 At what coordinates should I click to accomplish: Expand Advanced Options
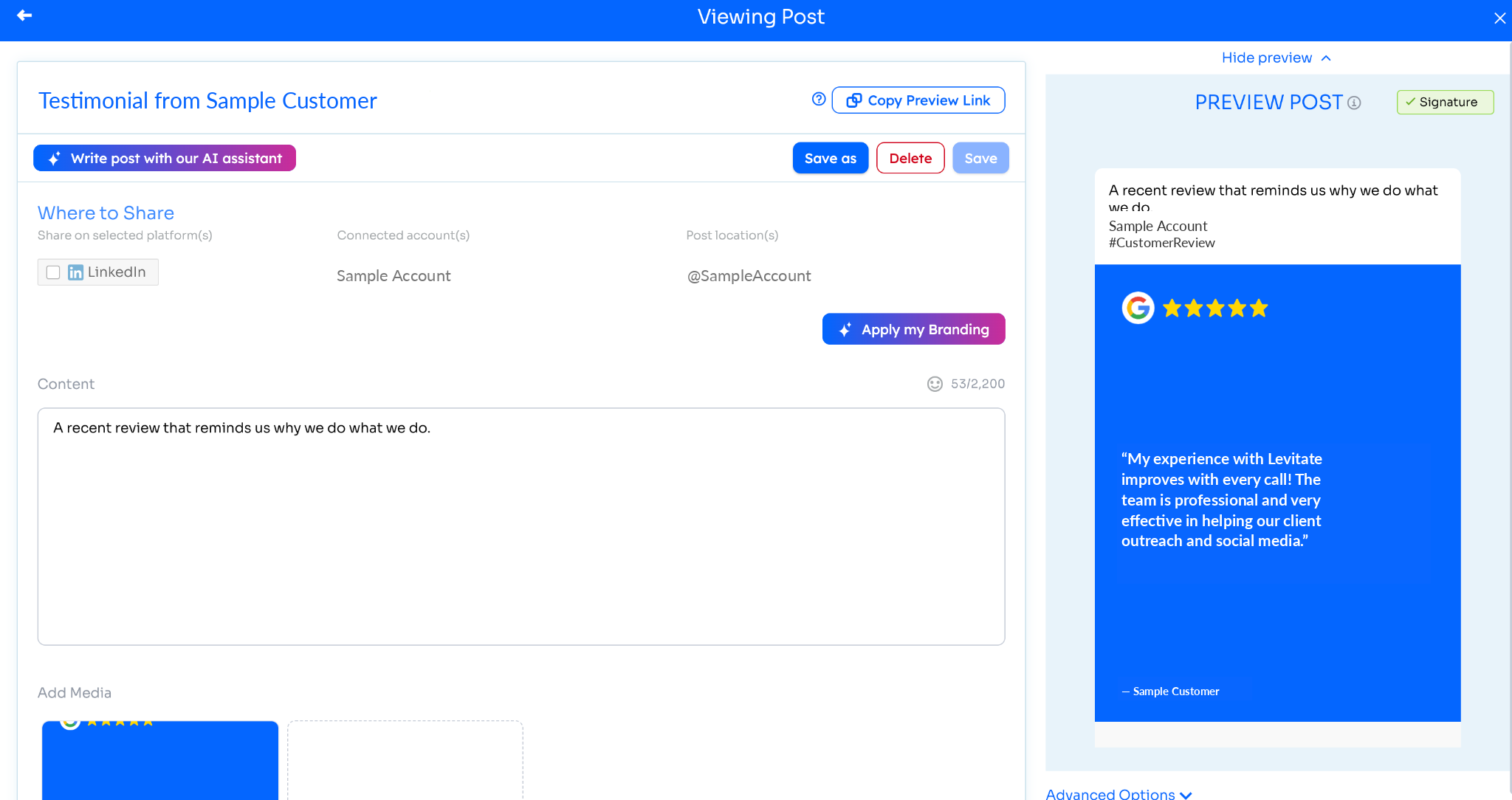[x=1118, y=794]
